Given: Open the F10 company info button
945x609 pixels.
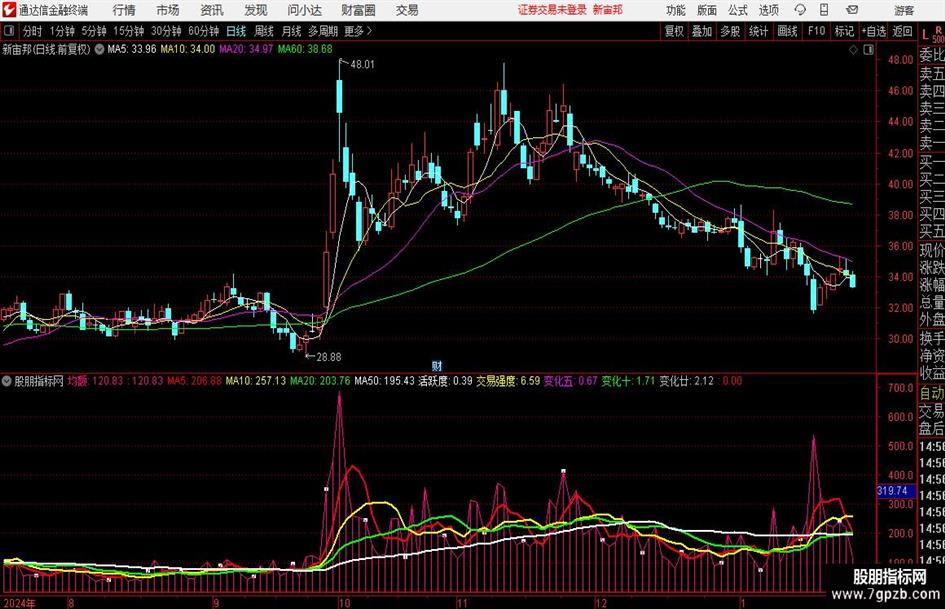Looking at the screenshot, I should tap(817, 31).
